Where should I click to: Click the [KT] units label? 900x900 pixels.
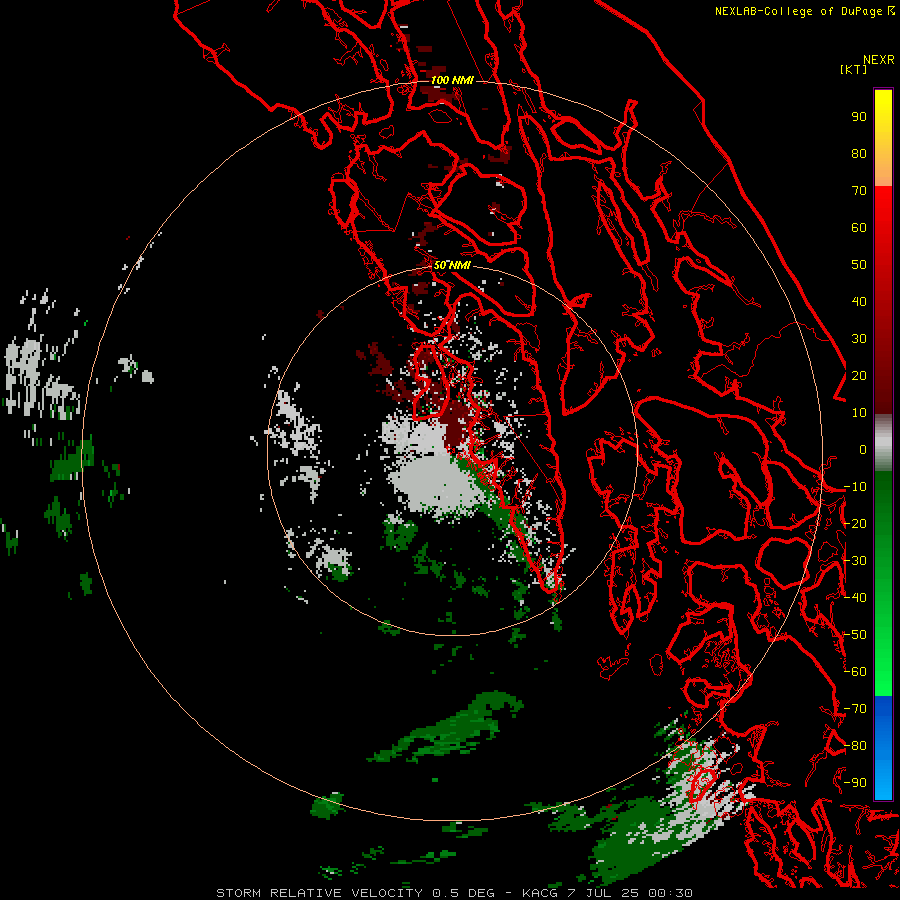pyautogui.click(x=853, y=69)
